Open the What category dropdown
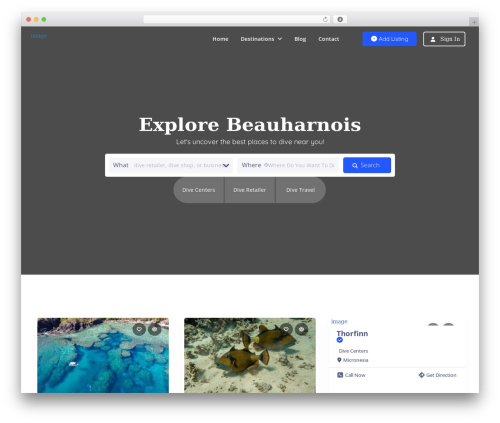The height and width of the screenshot is (423, 500). click(x=171, y=165)
